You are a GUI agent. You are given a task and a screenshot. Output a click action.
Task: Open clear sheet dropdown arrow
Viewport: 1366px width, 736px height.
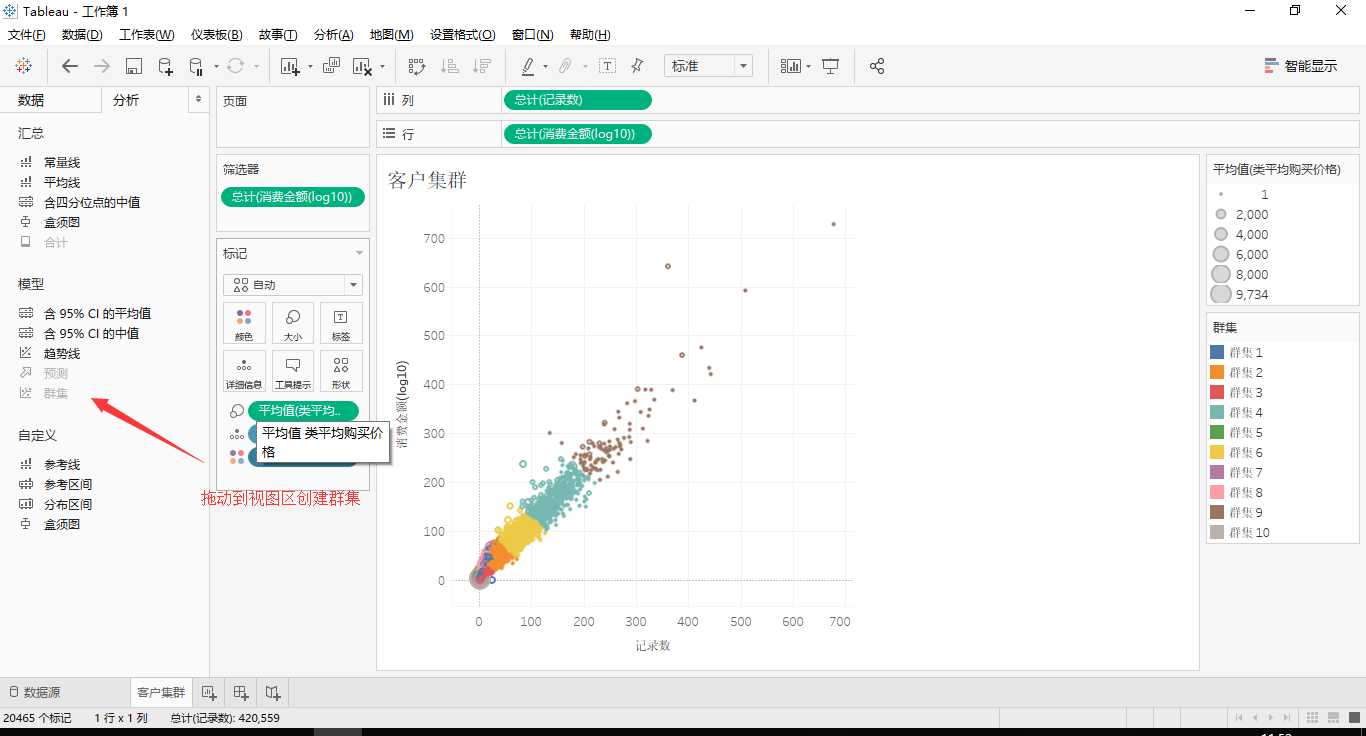tap(383, 67)
